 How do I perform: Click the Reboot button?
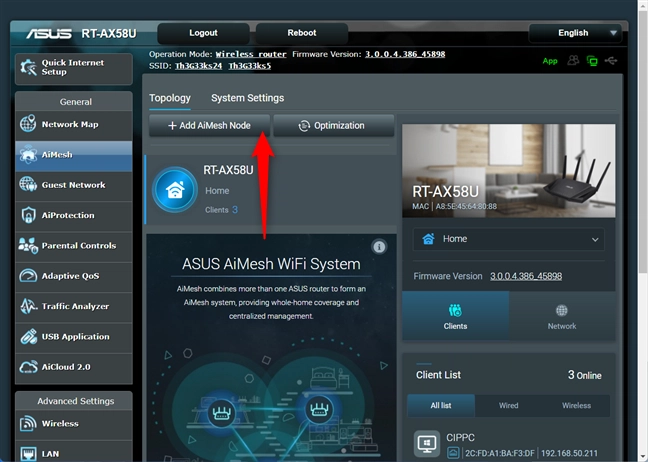pos(302,33)
